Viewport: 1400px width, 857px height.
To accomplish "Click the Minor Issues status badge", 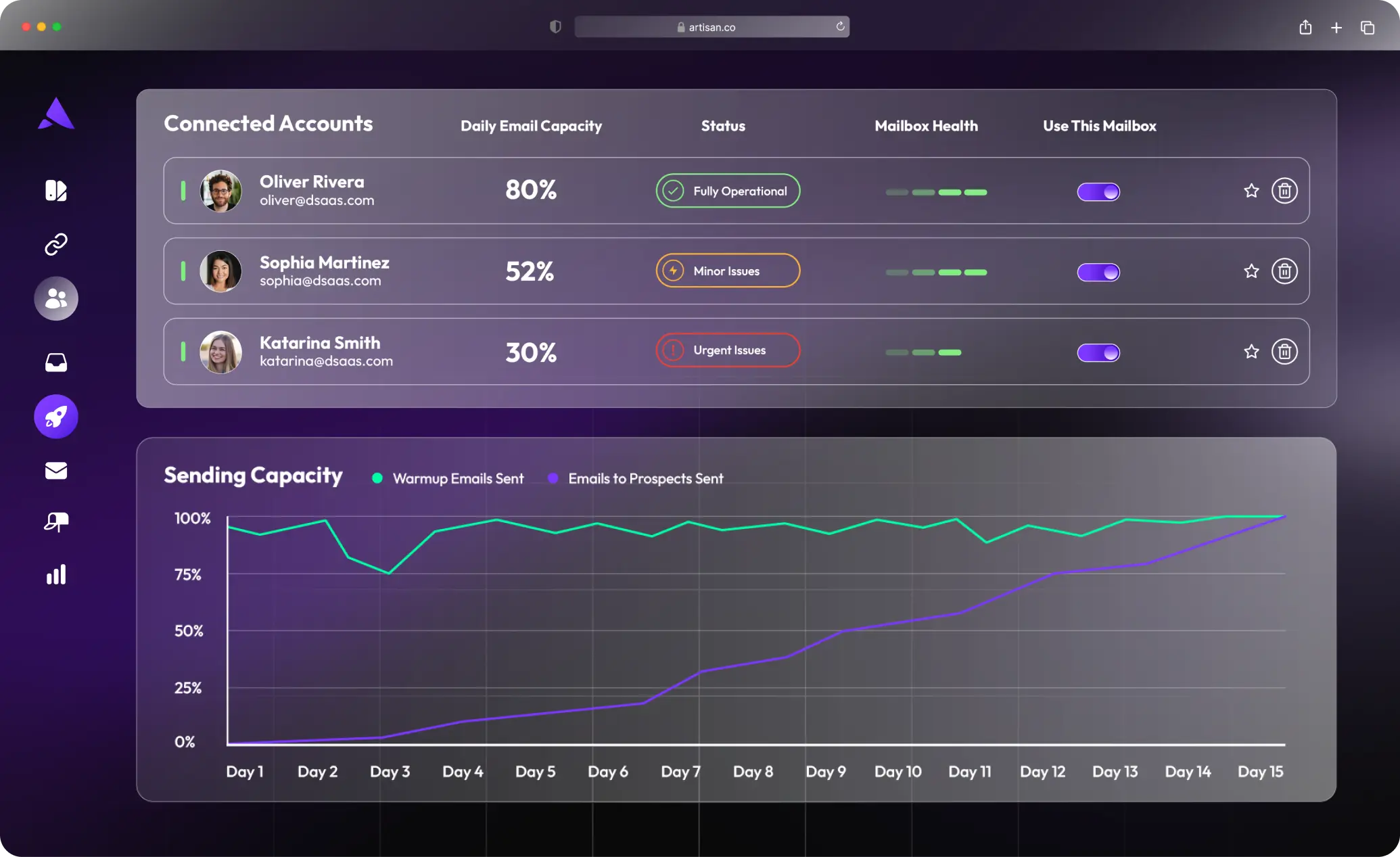I will coord(728,271).
